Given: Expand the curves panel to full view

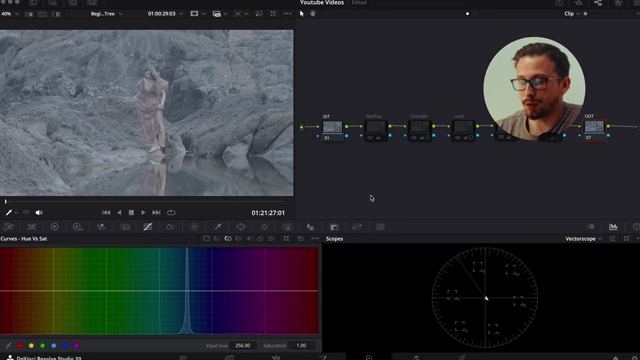Looking at the screenshot, I should pos(286,239).
